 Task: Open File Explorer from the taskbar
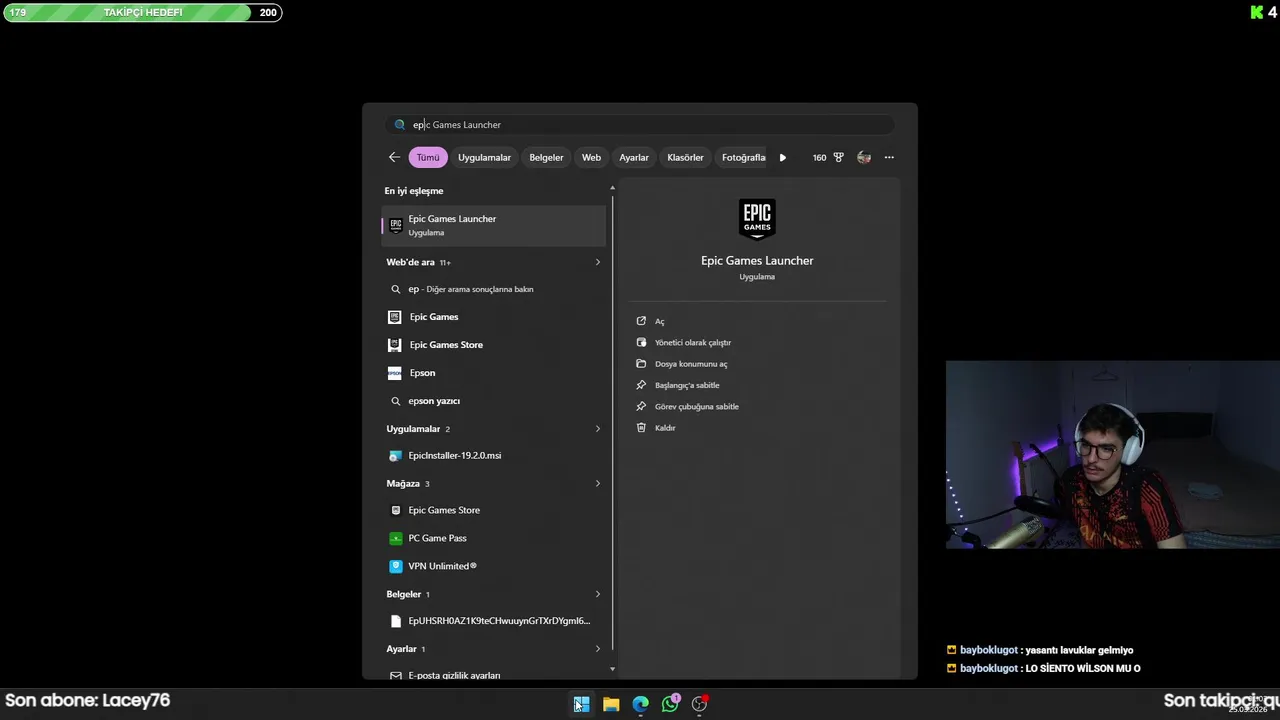[611, 704]
